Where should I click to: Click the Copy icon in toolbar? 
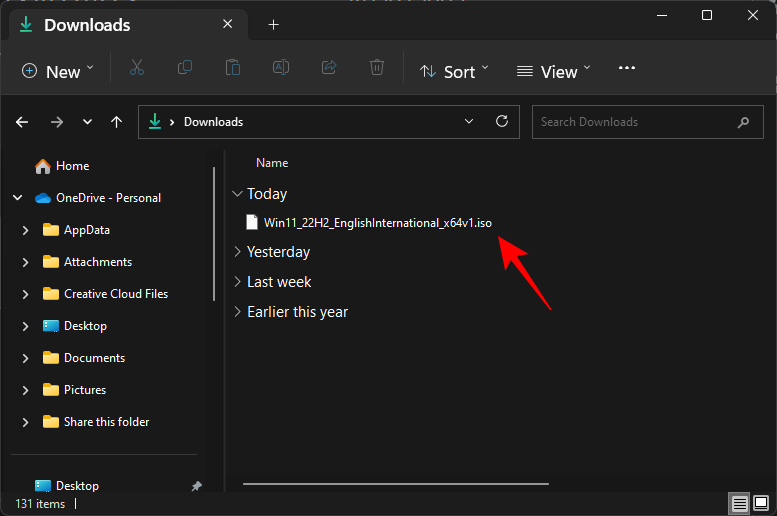[x=185, y=67]
